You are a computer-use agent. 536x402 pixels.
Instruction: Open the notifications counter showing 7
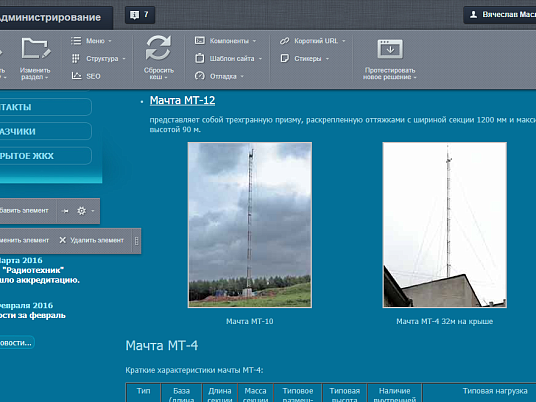140,15
